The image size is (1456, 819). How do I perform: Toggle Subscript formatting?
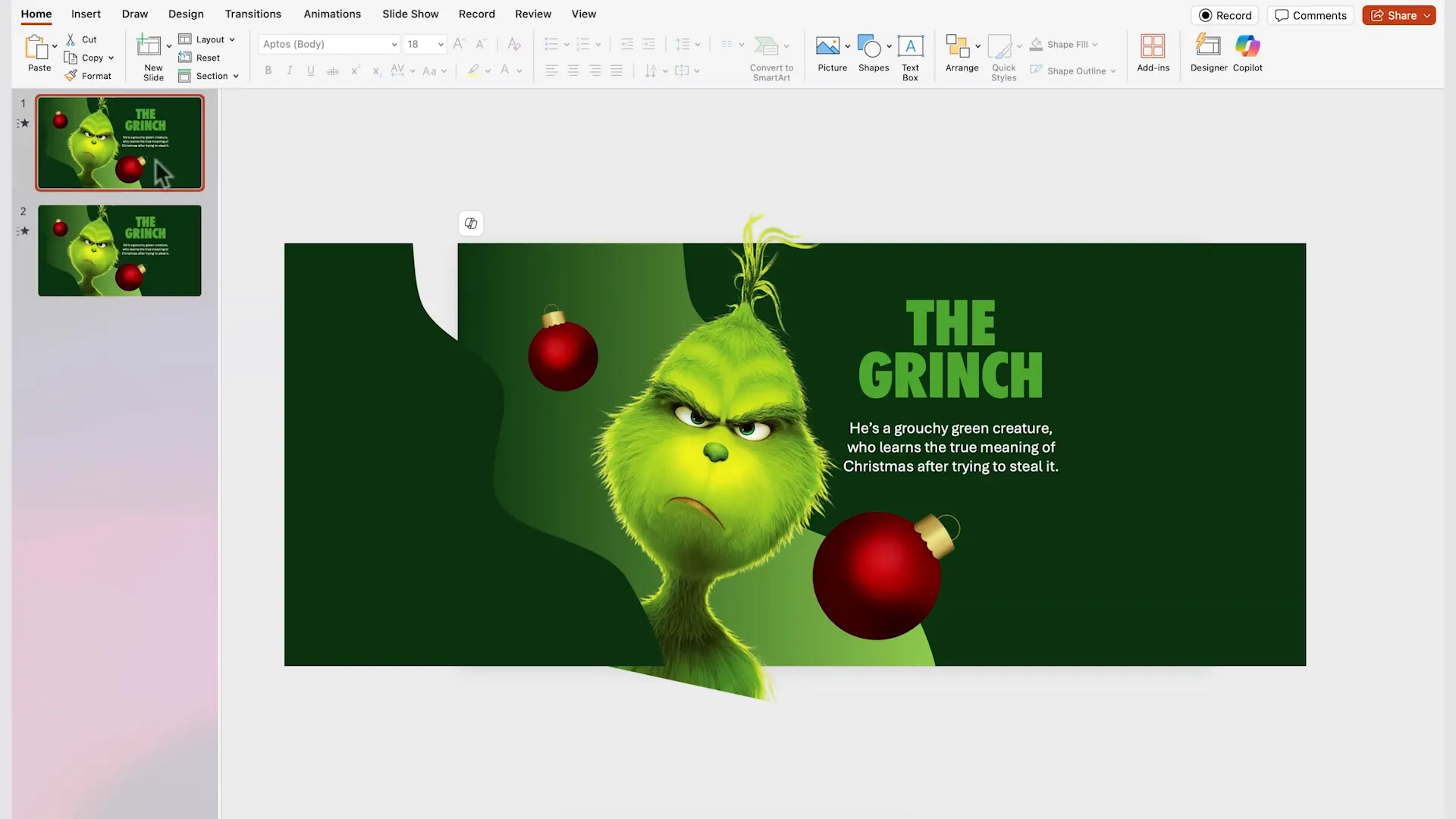click(376, 71)
